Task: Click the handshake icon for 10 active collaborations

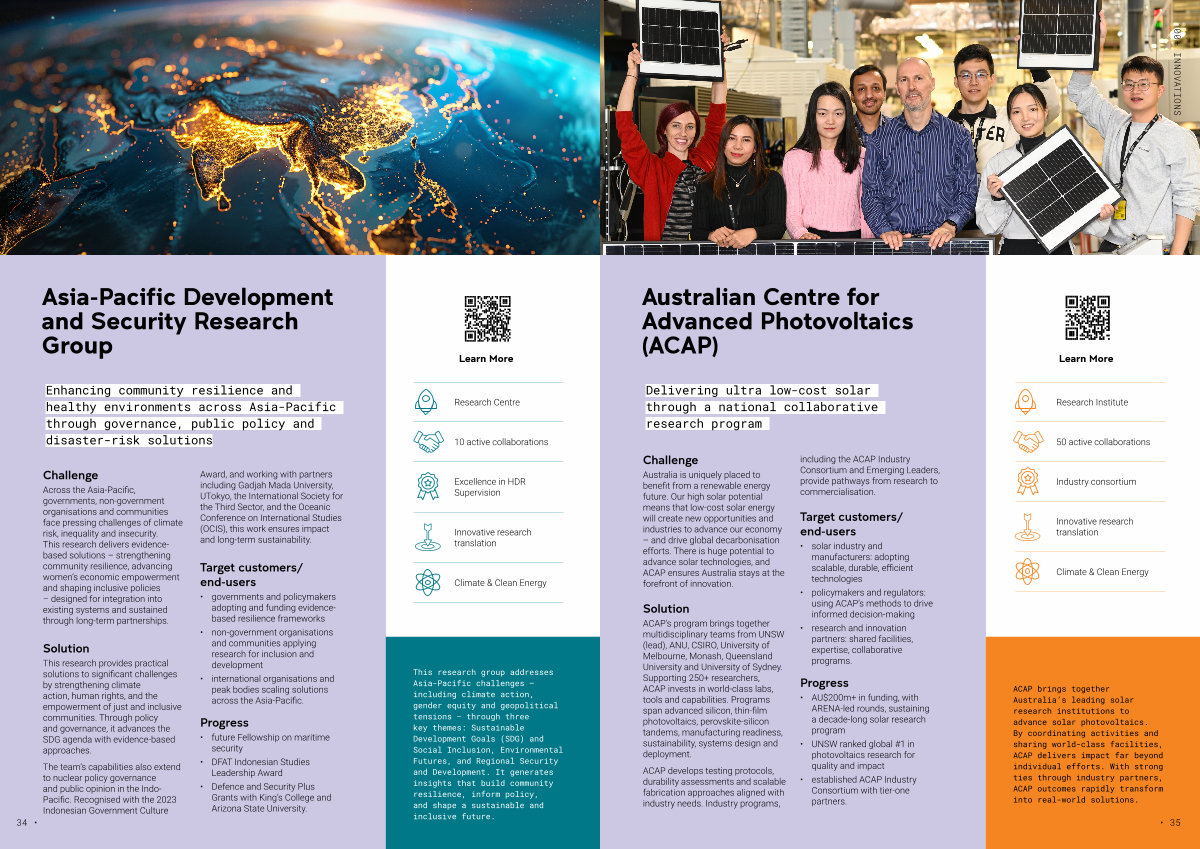Action: (x=427, y=441)
